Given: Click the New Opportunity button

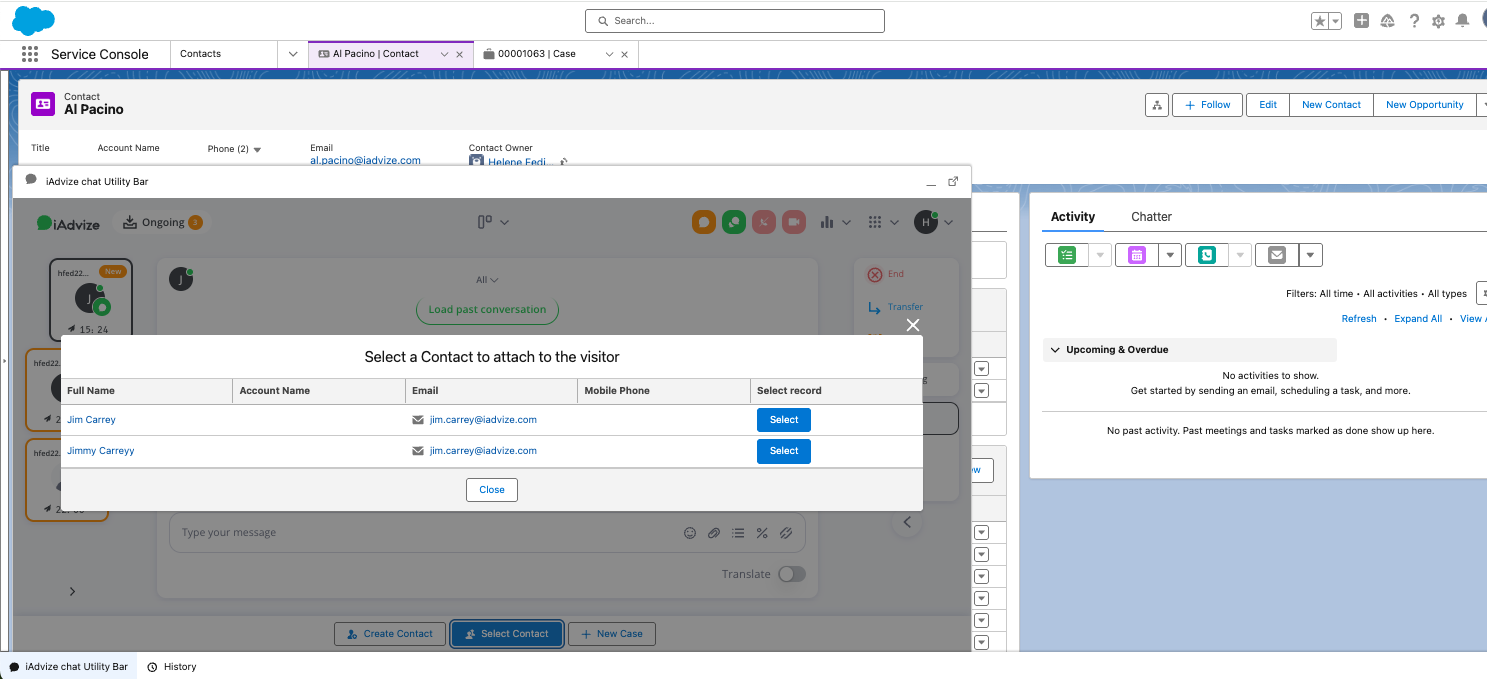Looking at the screenshot, I should coord(1424,105).
